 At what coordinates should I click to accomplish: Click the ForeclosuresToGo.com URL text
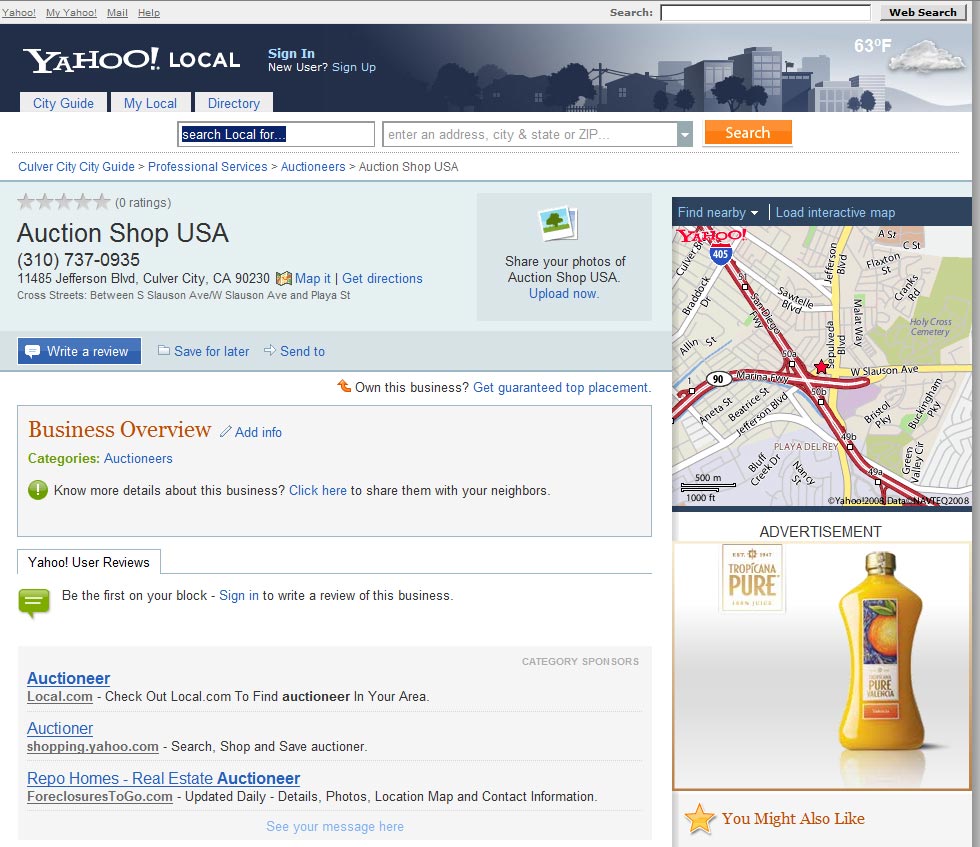[x=100, y=796]
